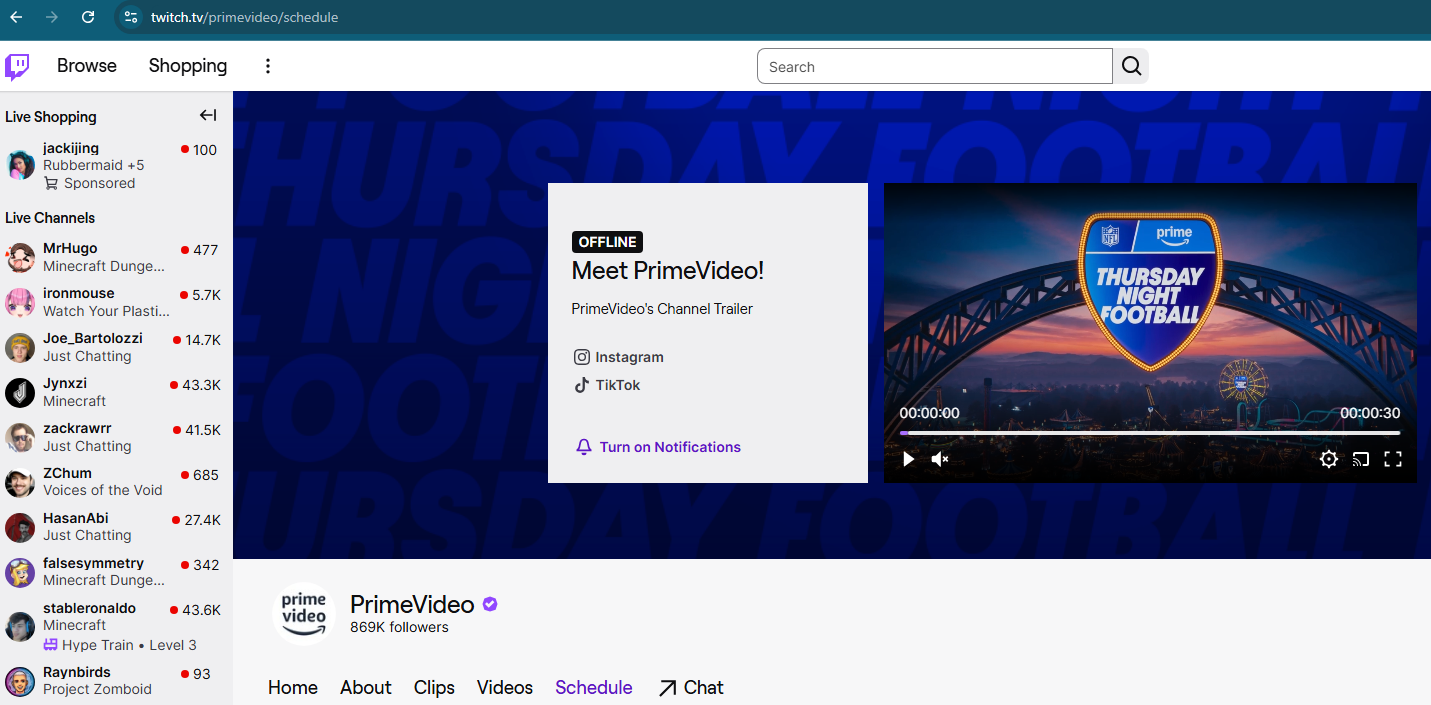Click the 'PrimeVideo's Channel Trailer' text
Viewport: 1431px width, 705px height.
(662, 309)
